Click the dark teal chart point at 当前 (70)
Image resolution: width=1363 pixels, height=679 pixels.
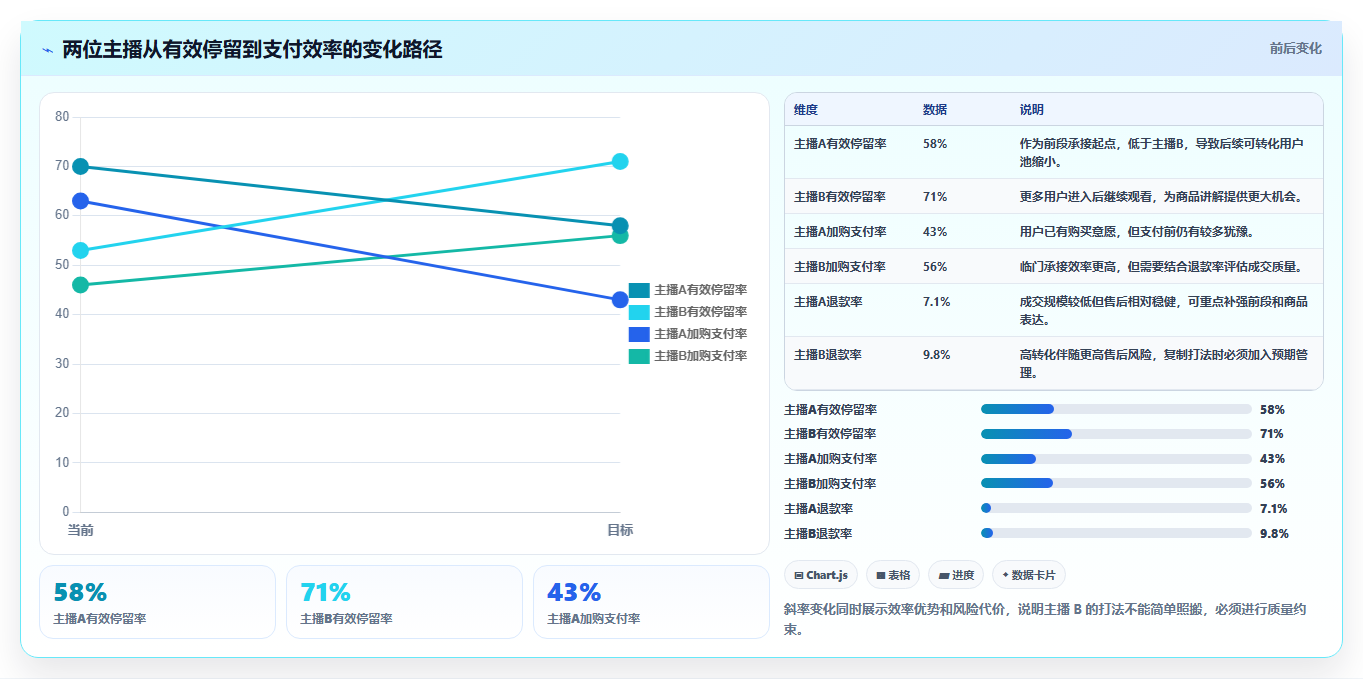click(x=81, y=166)
